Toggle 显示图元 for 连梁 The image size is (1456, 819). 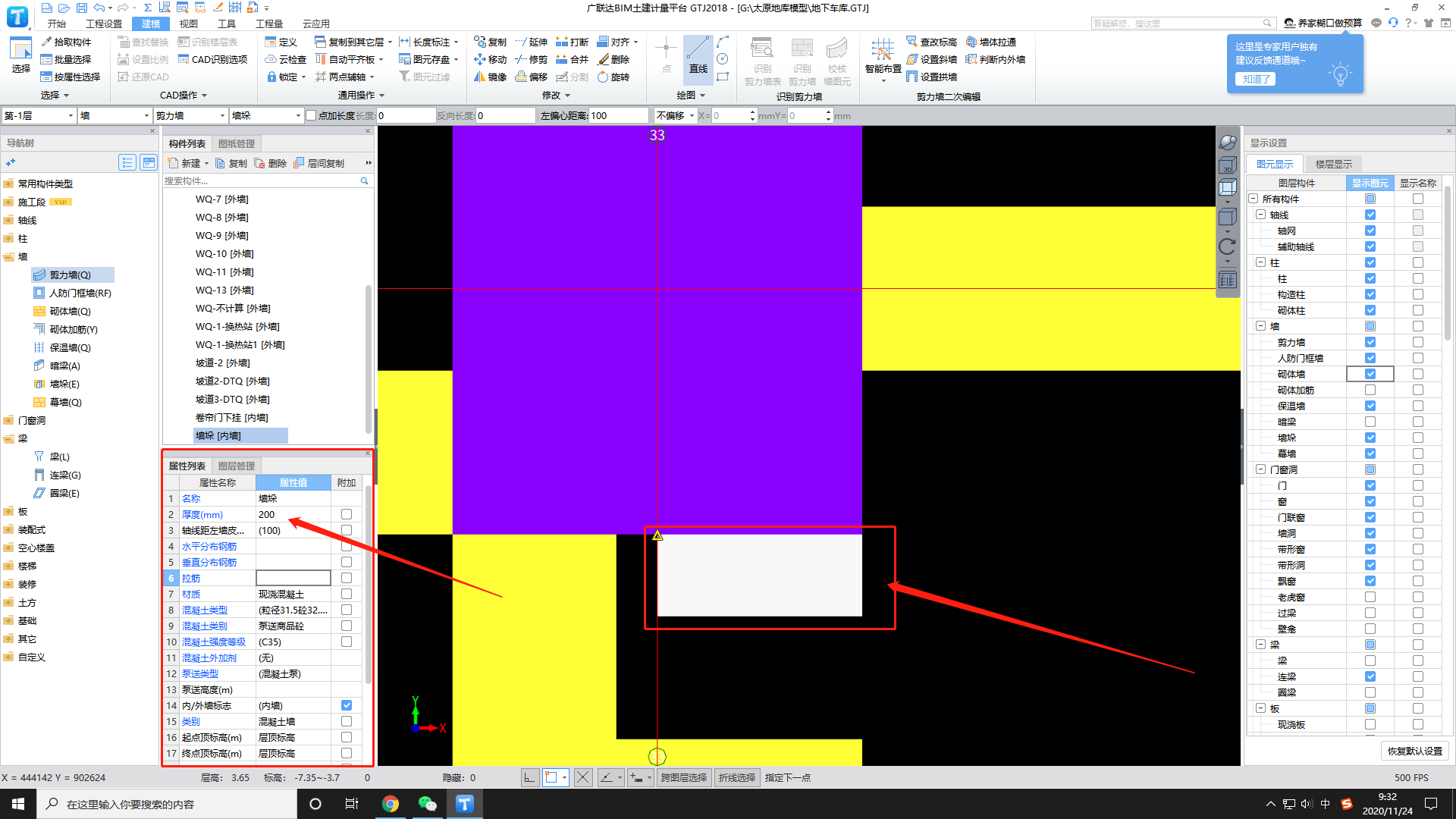tap(1370, 676)
